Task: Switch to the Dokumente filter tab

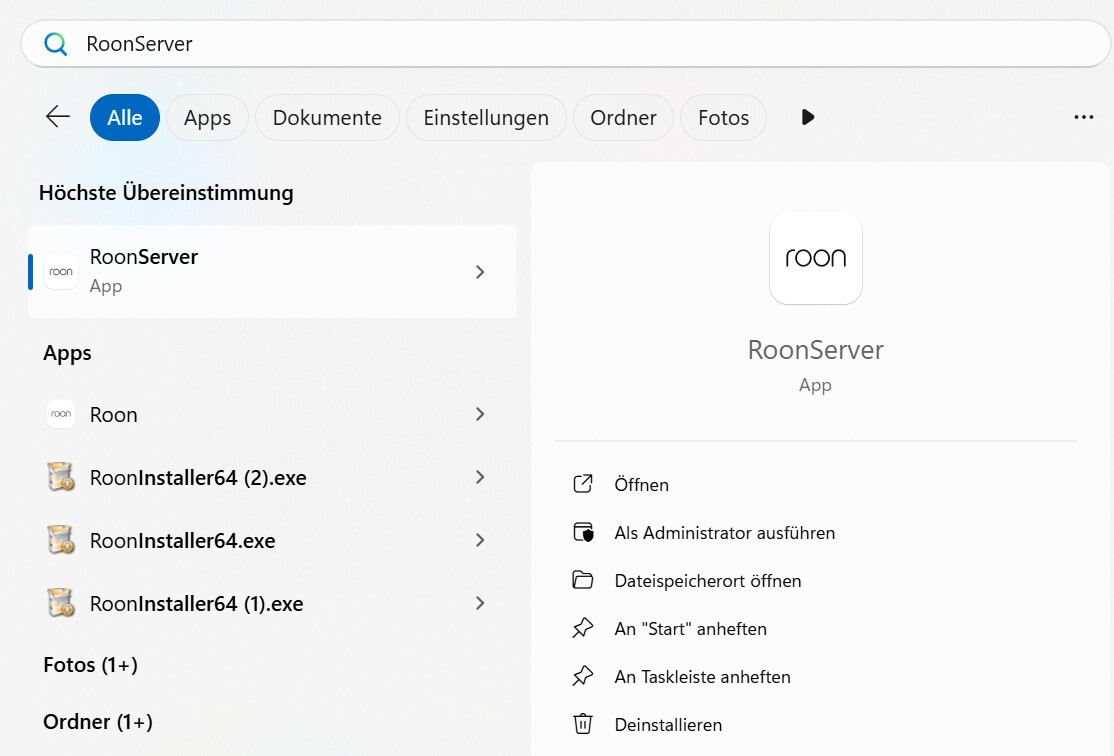Action: [x=326, y=117]
